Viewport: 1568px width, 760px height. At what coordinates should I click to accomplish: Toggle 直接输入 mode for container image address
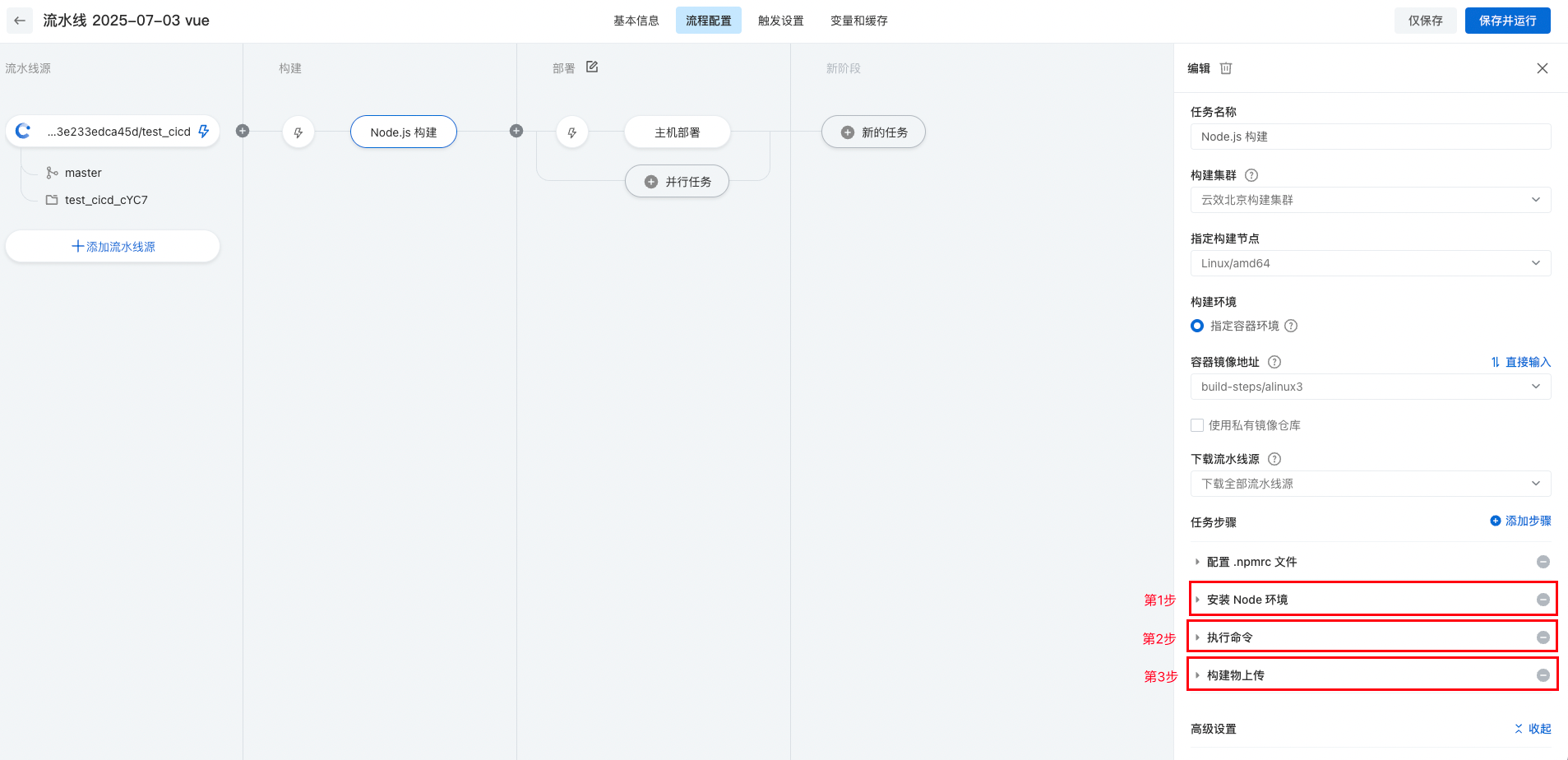1520,362
